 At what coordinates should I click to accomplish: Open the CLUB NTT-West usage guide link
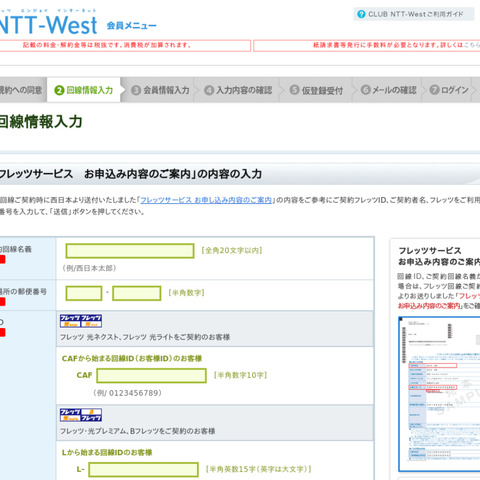pyautogui.click(x=415, y=14)
